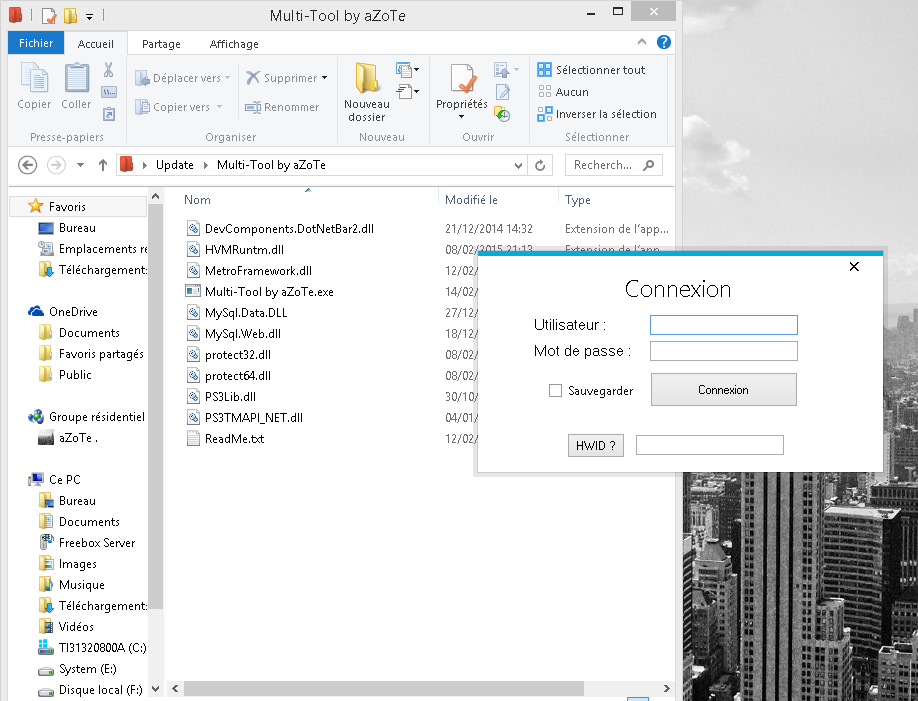Click into the Mot de passe field

[x=724, y=351]
